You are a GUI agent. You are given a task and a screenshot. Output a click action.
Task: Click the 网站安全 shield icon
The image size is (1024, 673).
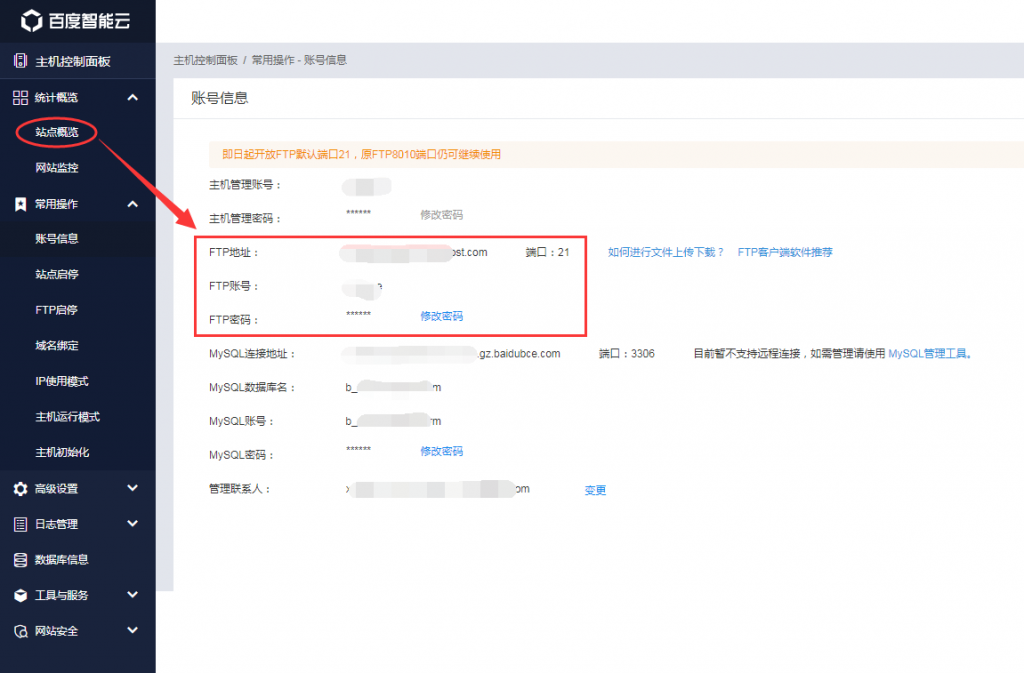20,631
